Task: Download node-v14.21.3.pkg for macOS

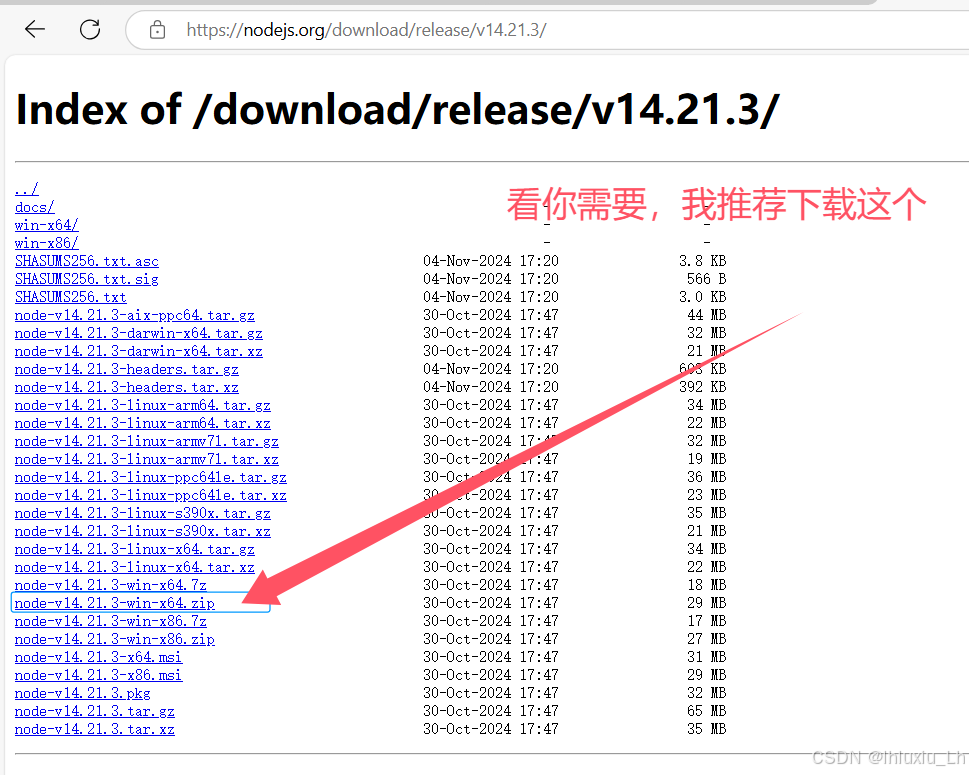Action: pyautogui.click(x=83, y=693)
